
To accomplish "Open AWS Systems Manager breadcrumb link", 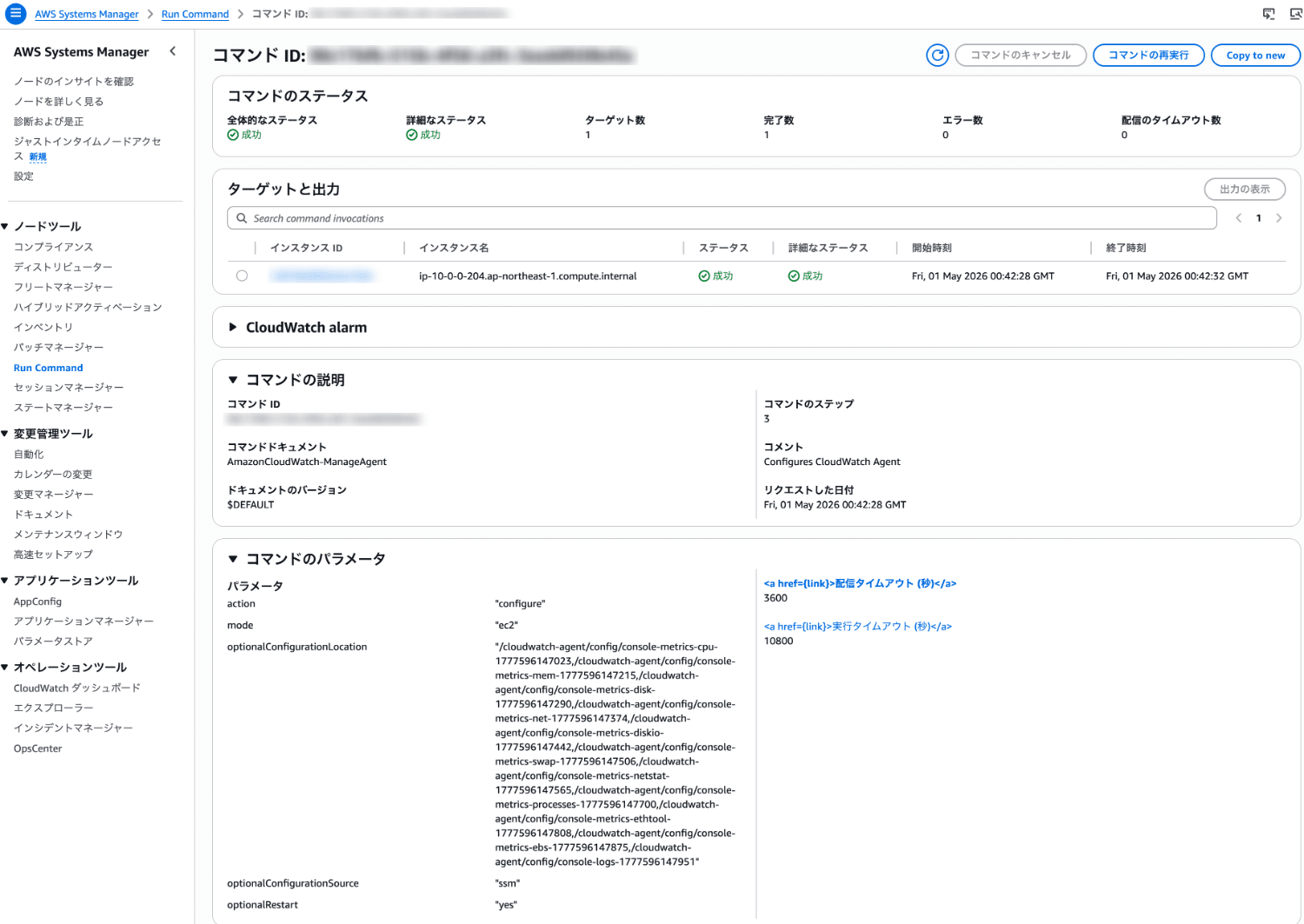I will pyautogui.click(x=87, y=14).
